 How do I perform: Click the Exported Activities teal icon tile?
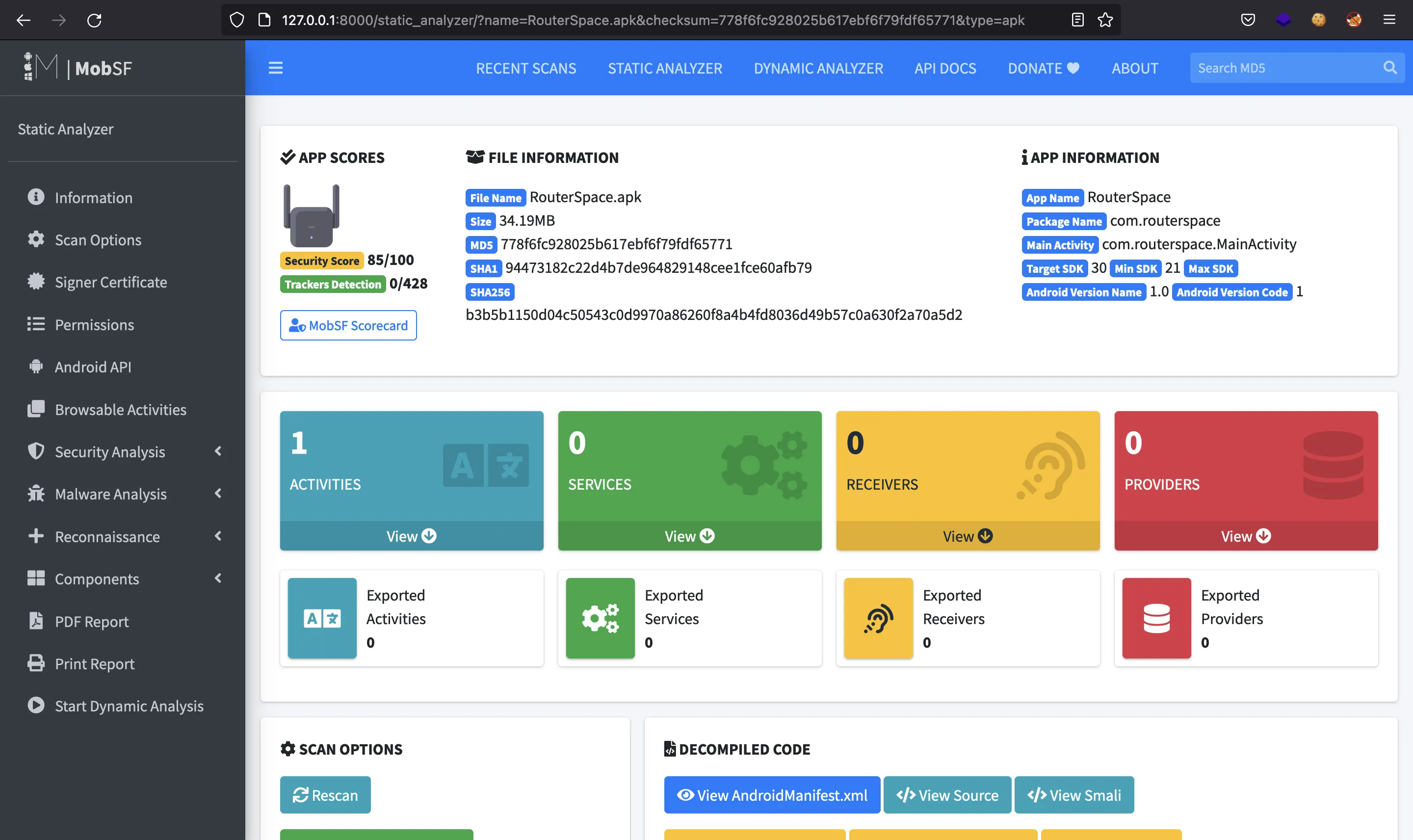tap(322, 618)
